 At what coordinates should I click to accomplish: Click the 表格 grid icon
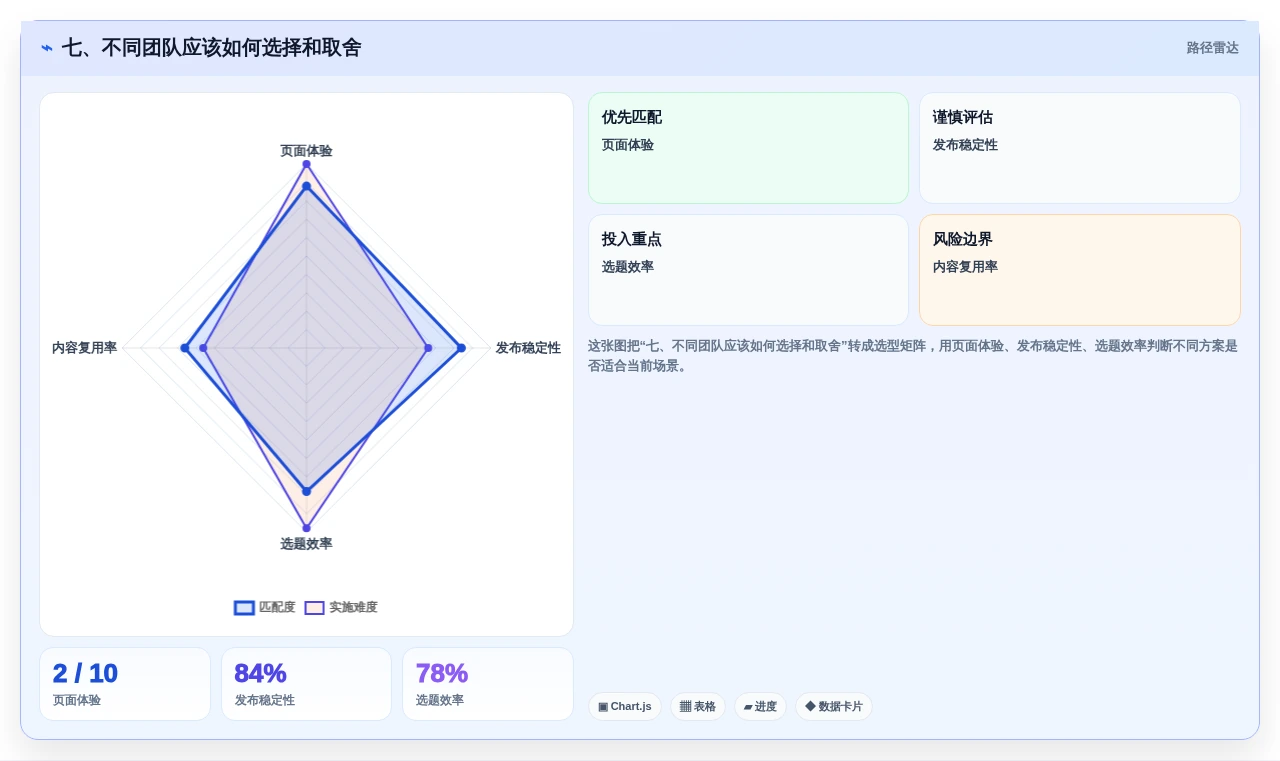click(x=685, y=707)
